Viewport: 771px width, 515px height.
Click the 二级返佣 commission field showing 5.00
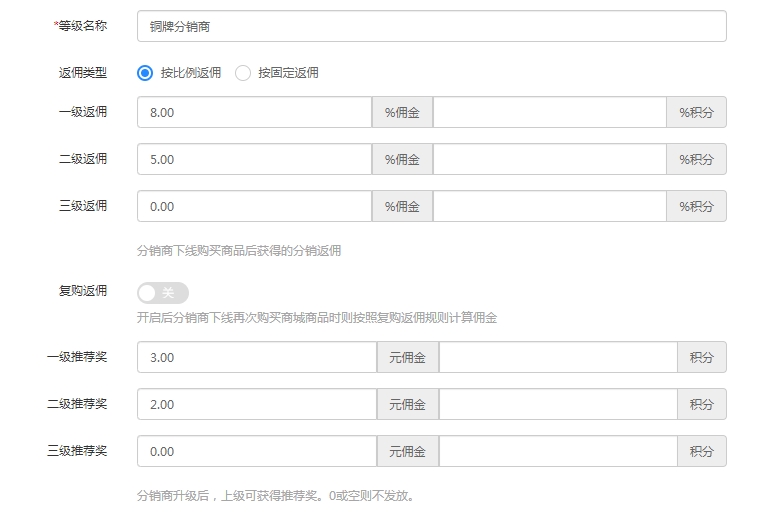pyautogui.click(x=254, y=160)
